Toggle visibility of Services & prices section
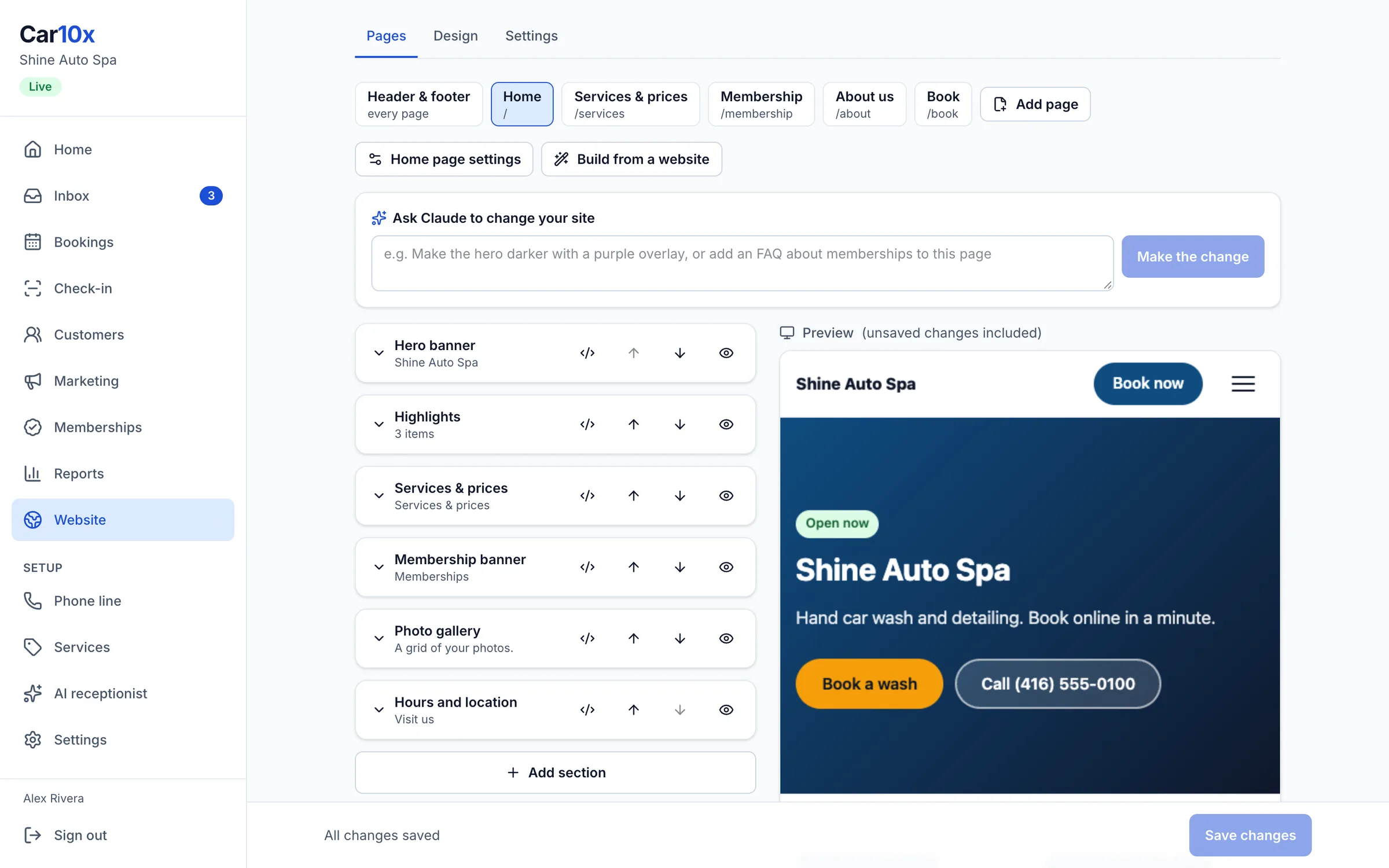Screen dimensions: 1389x868 (x=726, y=496)
